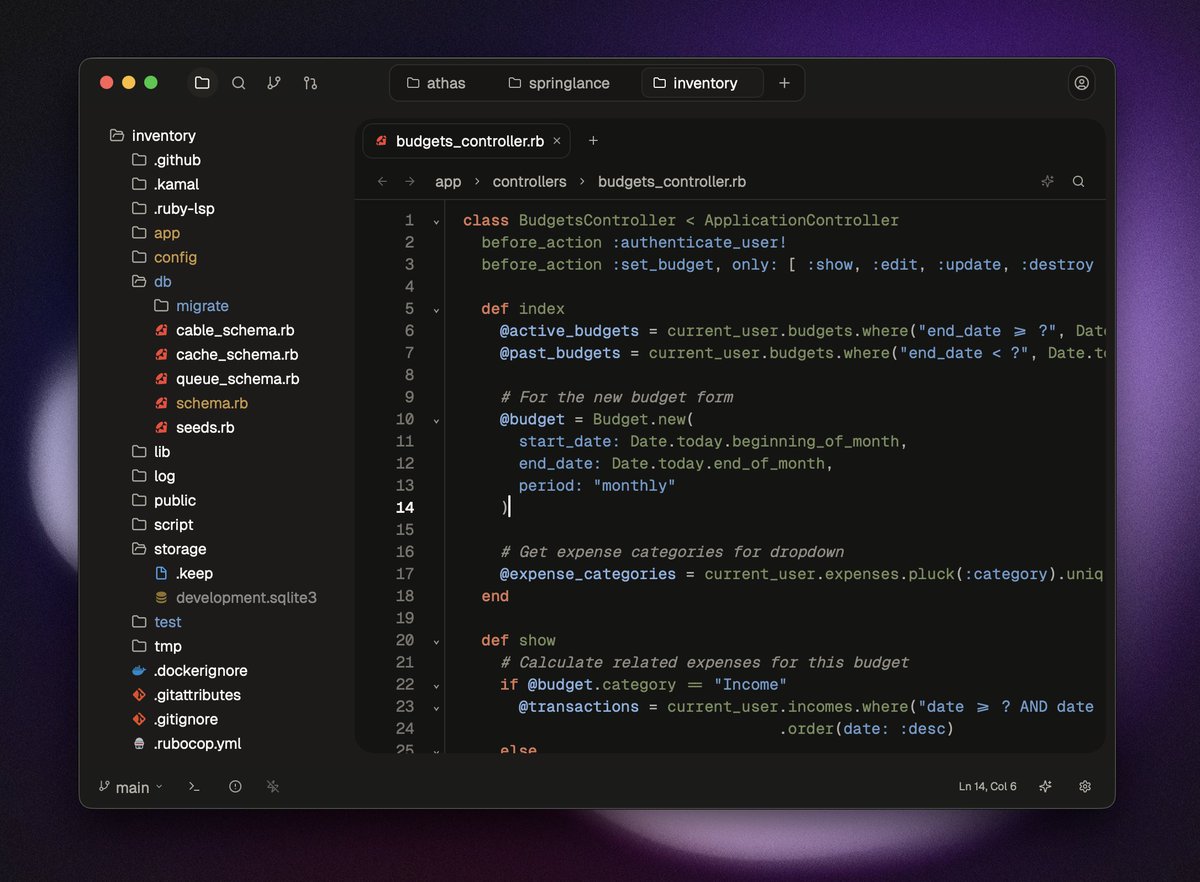Open the pull request icon in title bar
The image size is (1200, 882).
[x=310, y=83]
